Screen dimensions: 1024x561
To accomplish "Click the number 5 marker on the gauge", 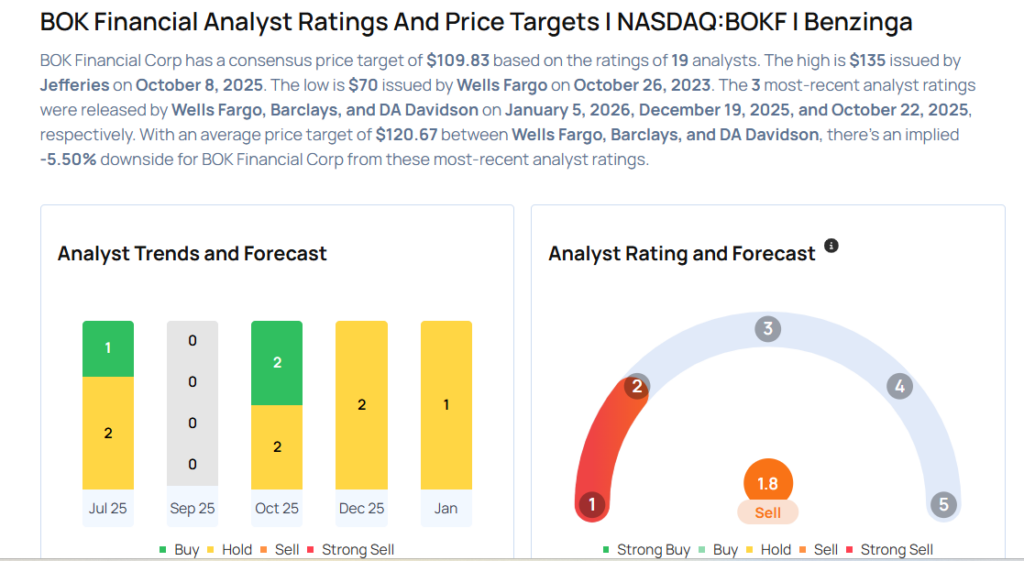I will coord(943,504).
